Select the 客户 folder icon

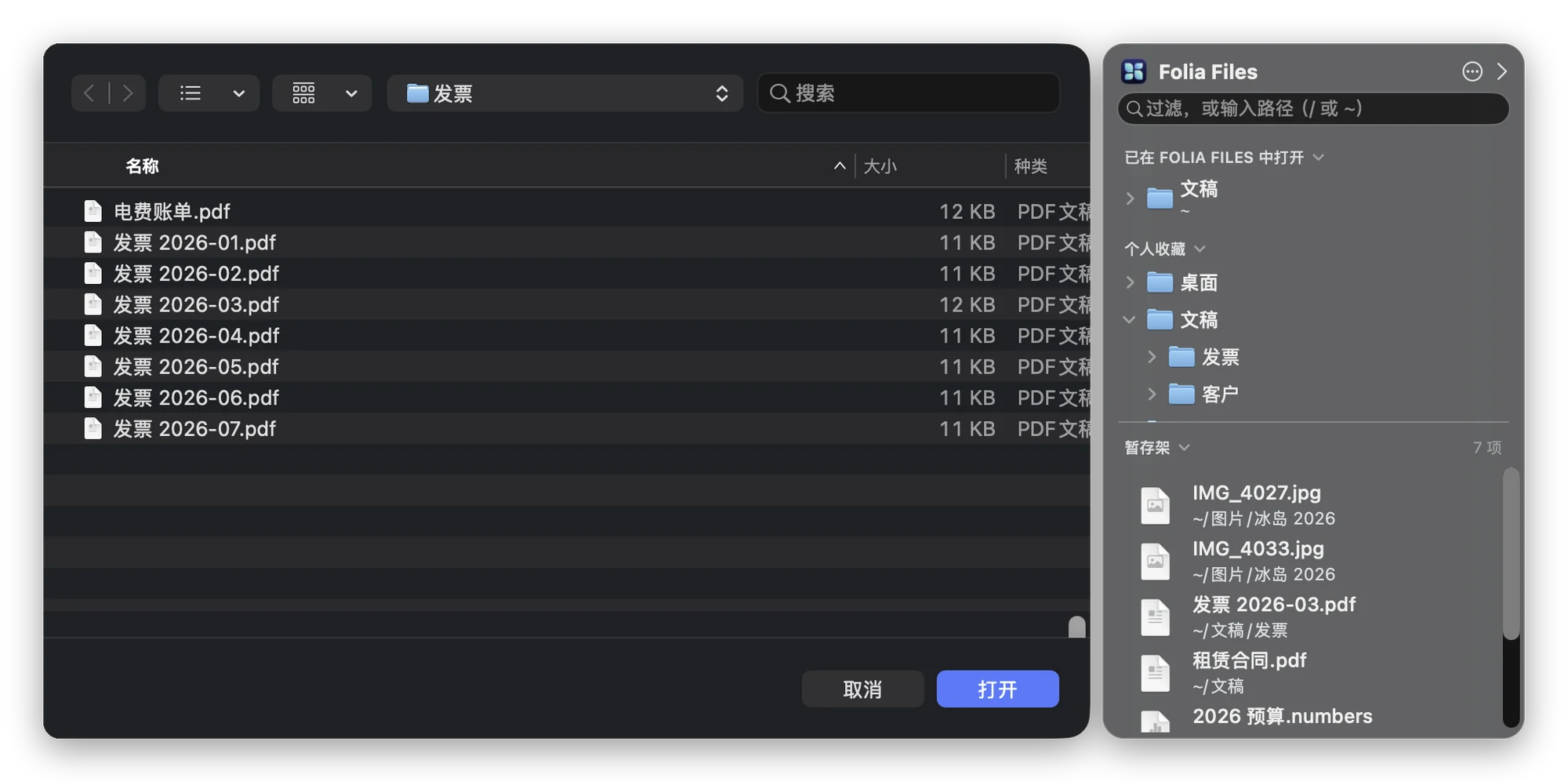pos(1181,394)
